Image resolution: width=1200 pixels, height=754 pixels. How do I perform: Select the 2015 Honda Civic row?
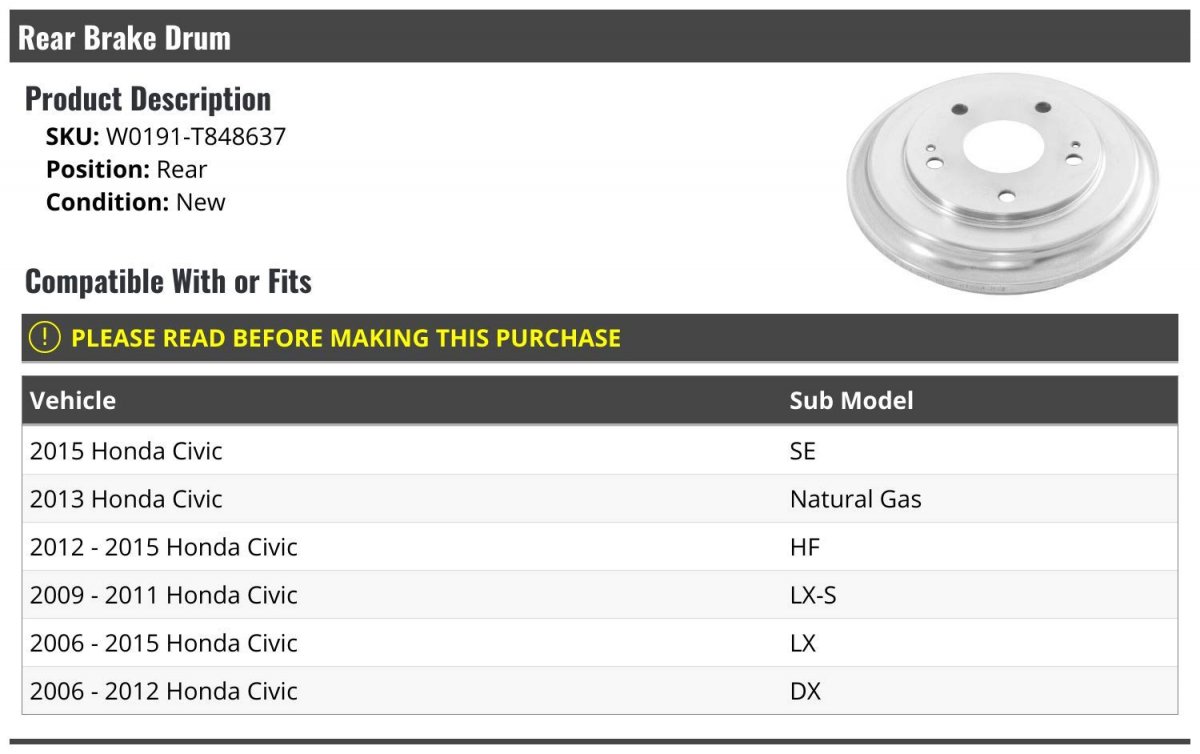[600, 451]
